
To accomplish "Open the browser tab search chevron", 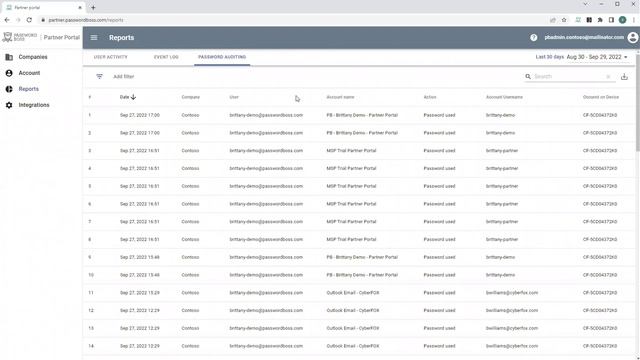I will pyautogui.click(x=585, y=4).
